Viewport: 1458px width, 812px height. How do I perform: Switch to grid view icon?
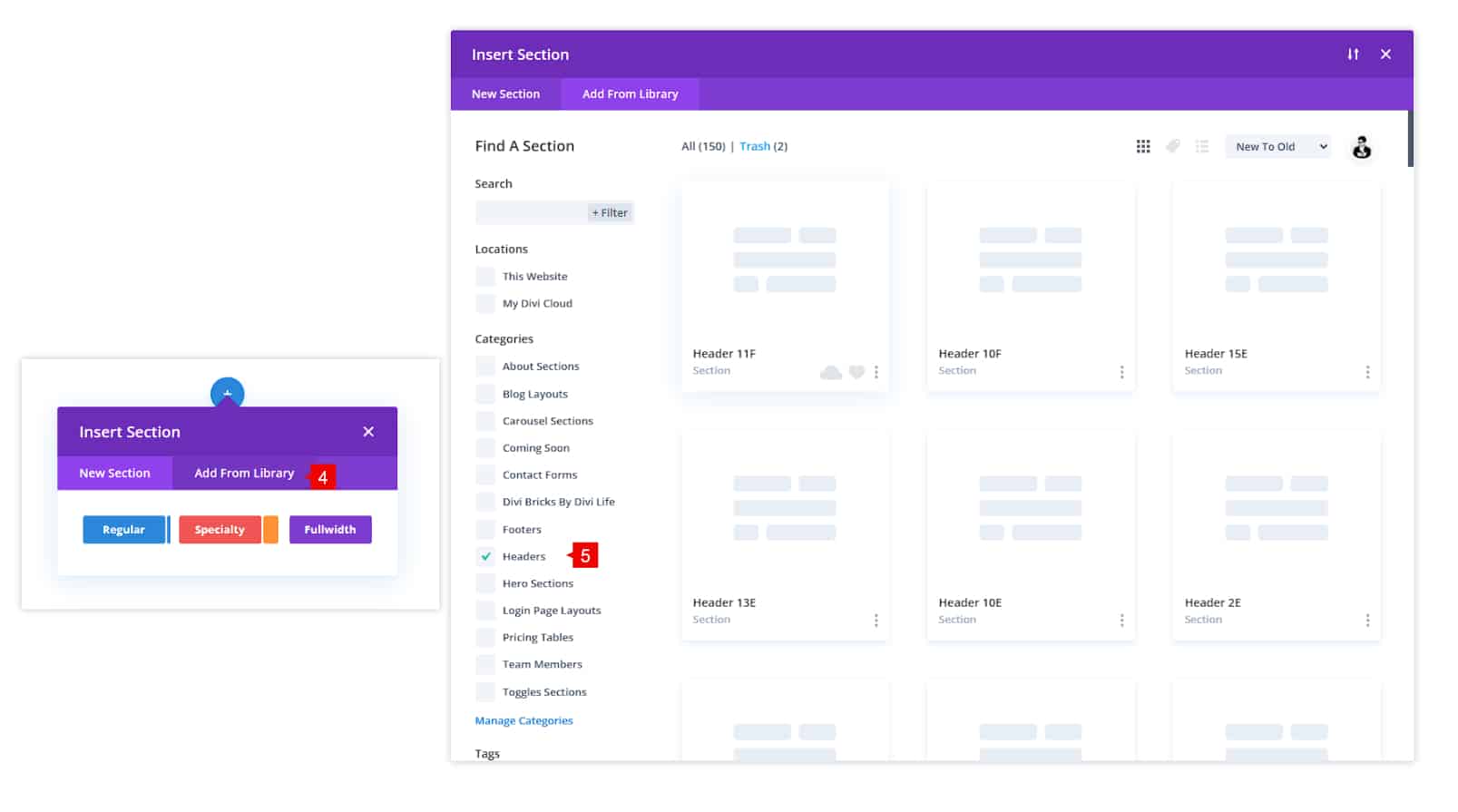pos(1143,146)
